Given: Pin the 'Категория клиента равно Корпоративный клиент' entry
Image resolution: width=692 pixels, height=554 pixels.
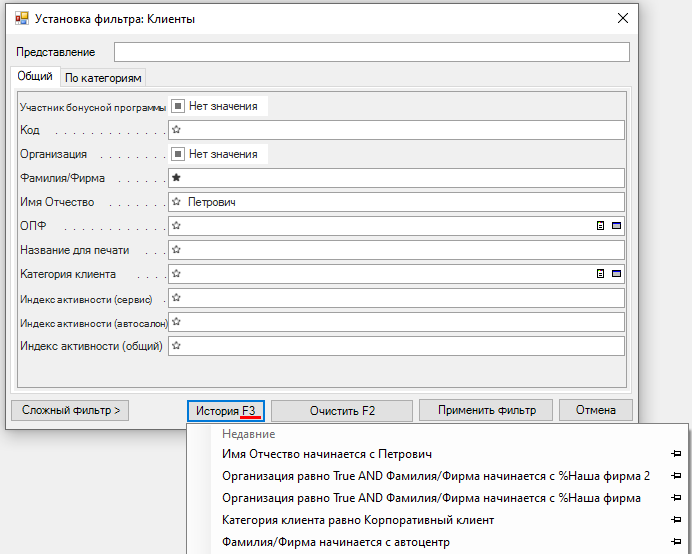Looking at the screenshot, I should coord(676,521).
